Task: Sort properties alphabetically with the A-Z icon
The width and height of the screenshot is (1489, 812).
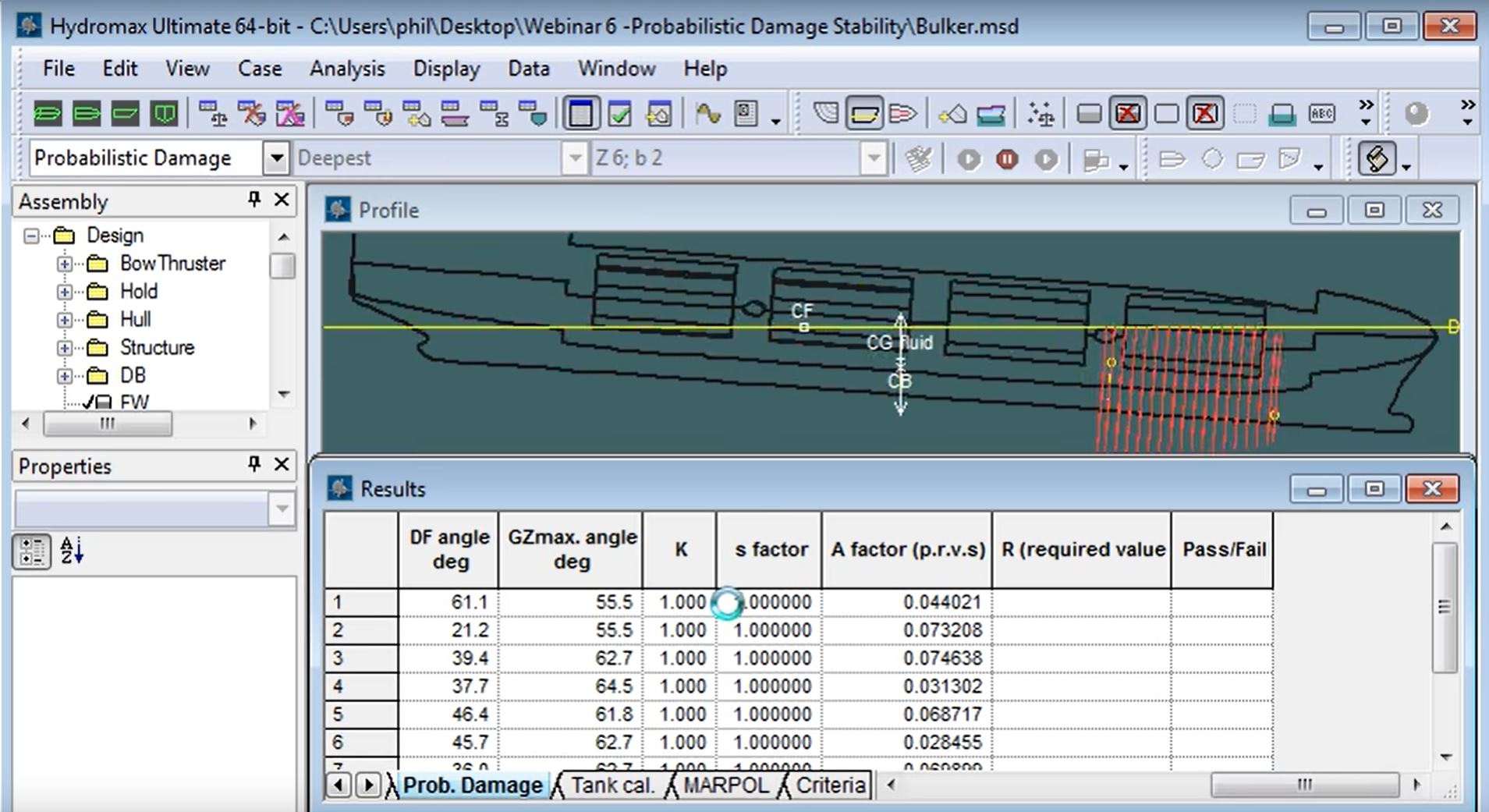Action: pos(71,551)
